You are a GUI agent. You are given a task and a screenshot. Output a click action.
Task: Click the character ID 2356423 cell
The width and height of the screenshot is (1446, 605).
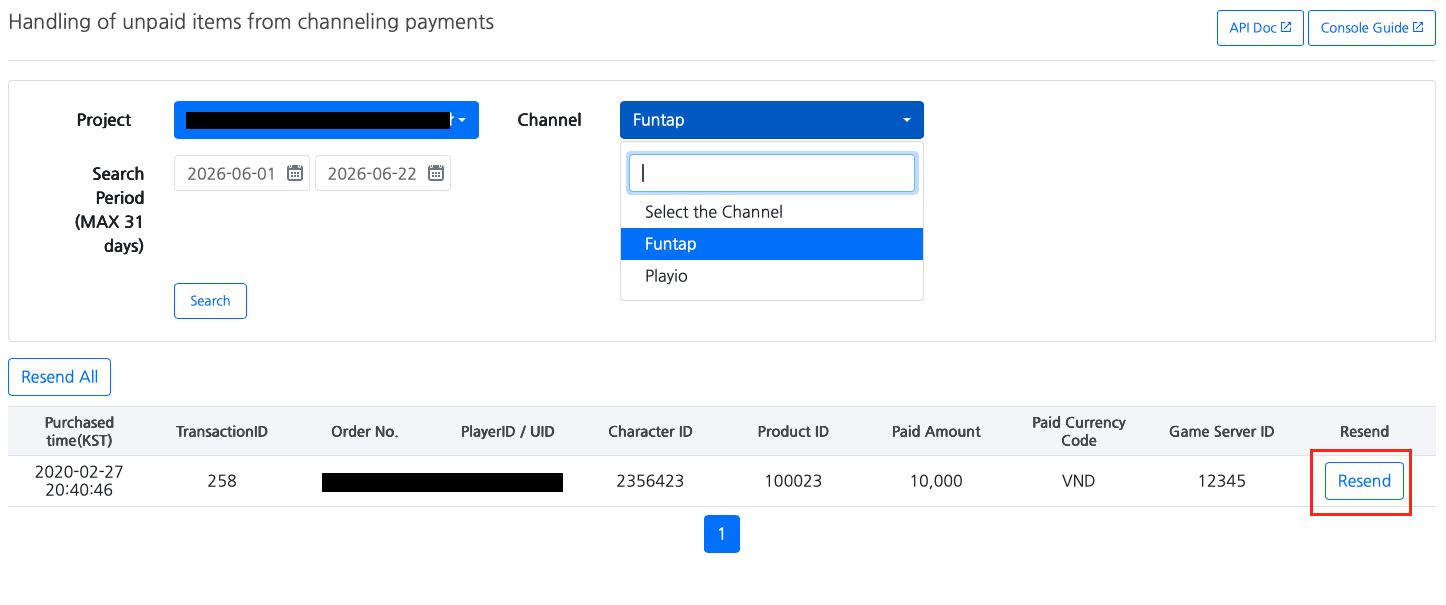click(650, 481)
